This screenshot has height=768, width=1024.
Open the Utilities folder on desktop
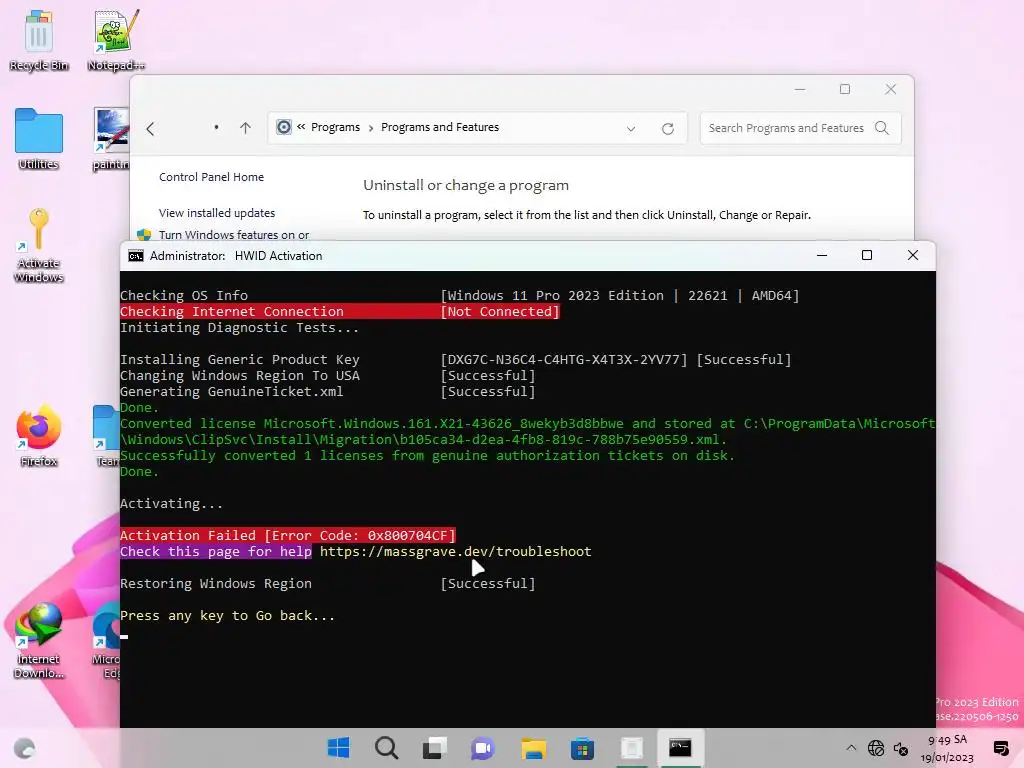click(x=39, y=139)
